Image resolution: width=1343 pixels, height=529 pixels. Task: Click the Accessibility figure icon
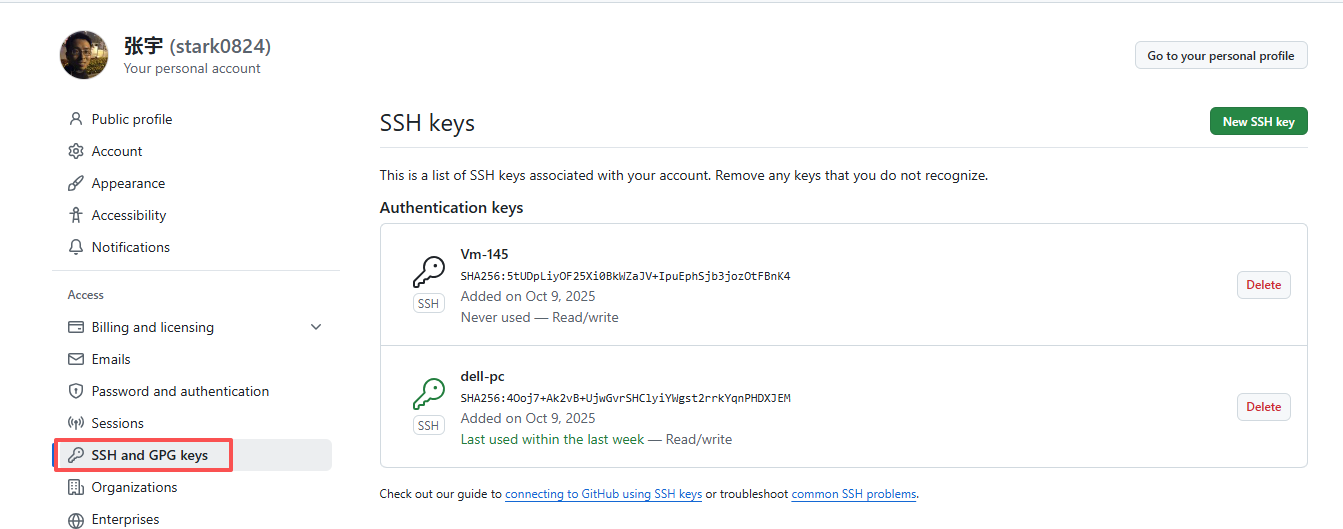(x=76, y=215)
